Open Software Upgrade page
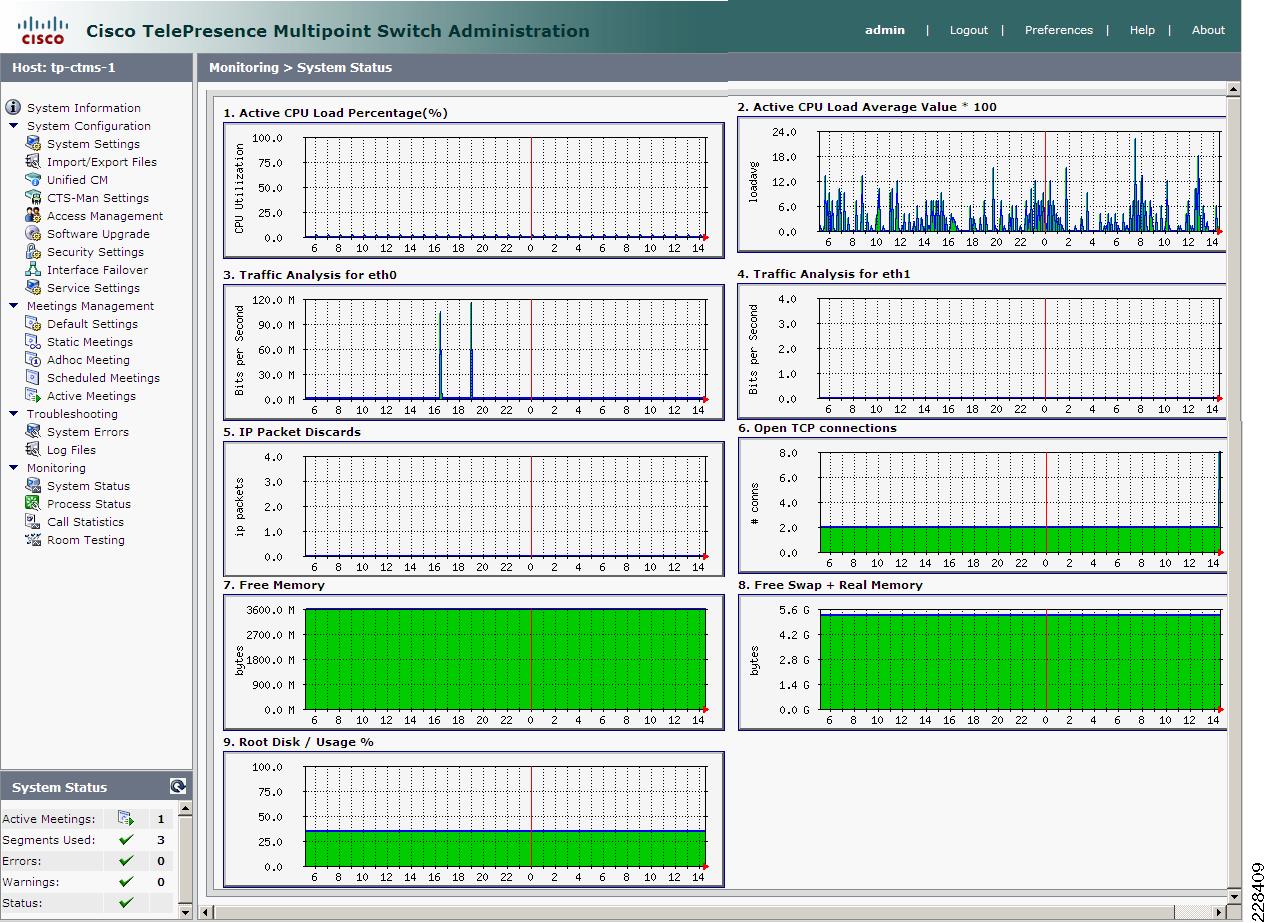Image resolution: width=1266 pixels, height=923 pixels. [x=98, y=234]
